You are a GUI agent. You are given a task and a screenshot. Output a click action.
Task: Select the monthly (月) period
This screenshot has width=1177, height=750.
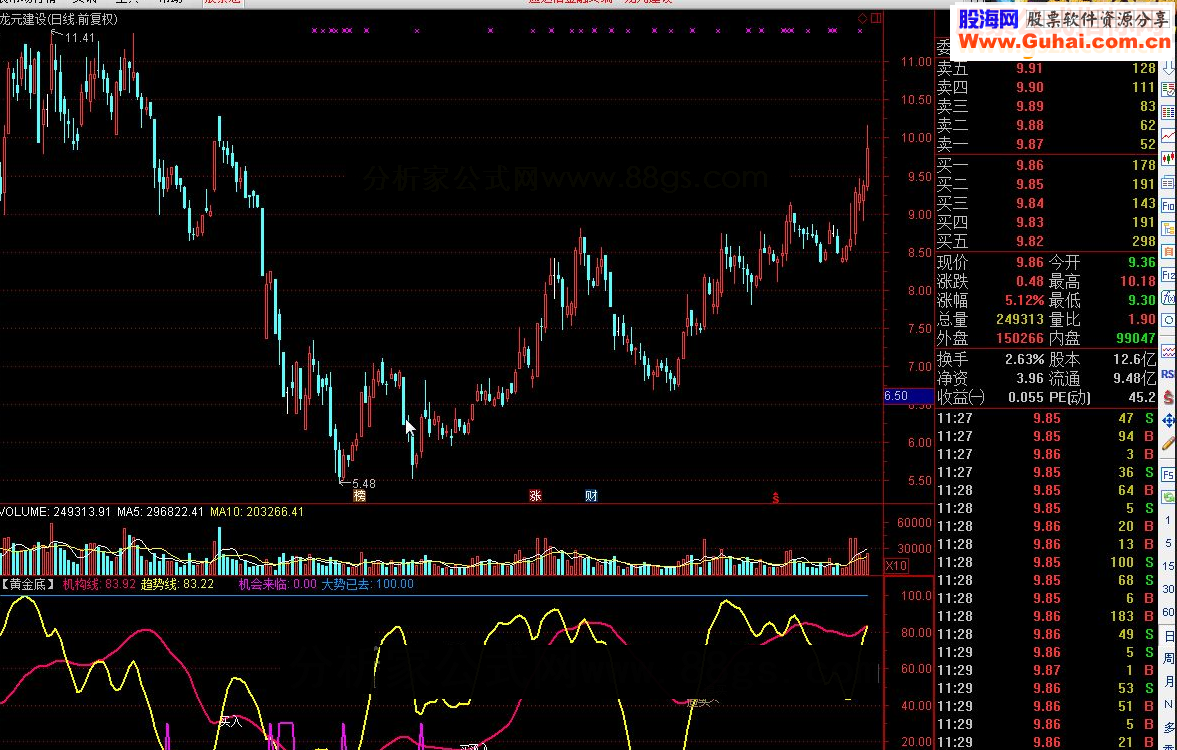click(1169, 682)
